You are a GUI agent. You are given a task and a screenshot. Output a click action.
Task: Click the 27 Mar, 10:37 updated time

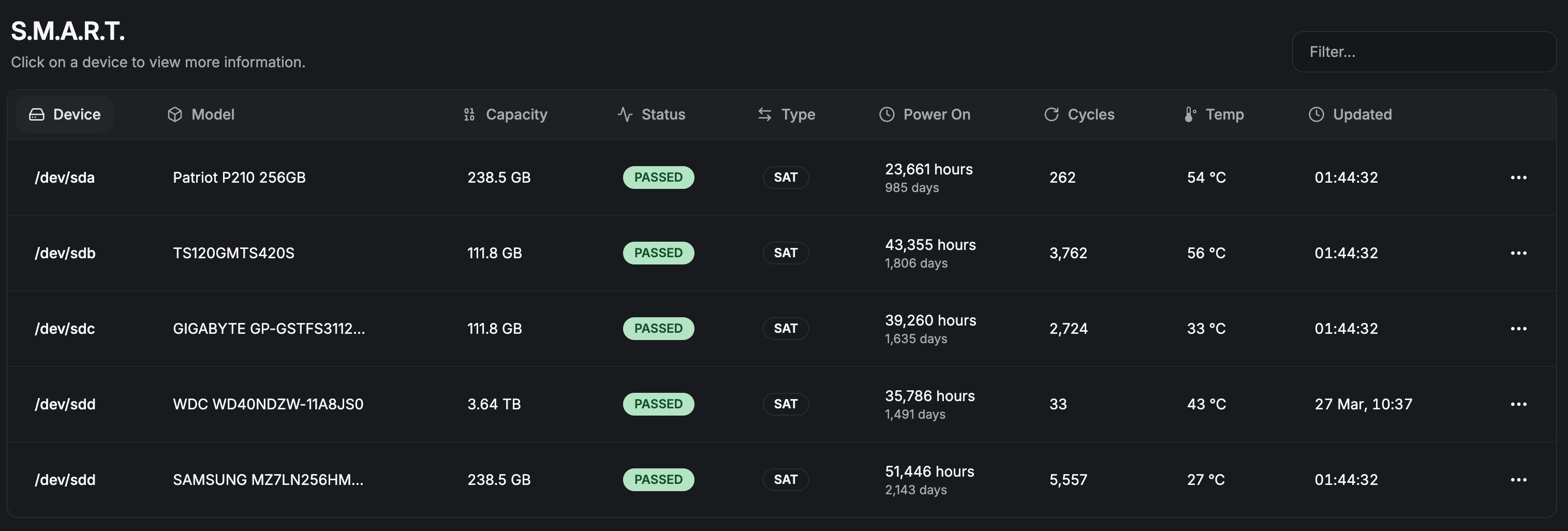pyautogui.click(x=1364, y=404)
